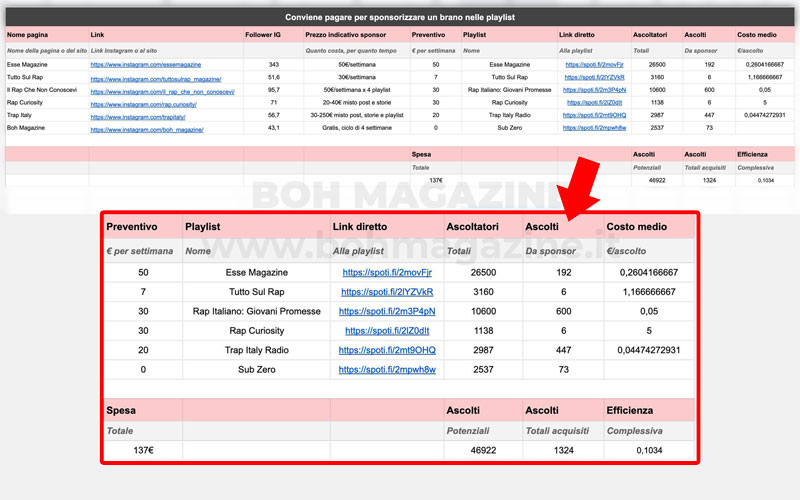Screen dimensions: 800x500
Task: Open Esse Magazine playlist link in enlarged table
Action: [386, 272]
